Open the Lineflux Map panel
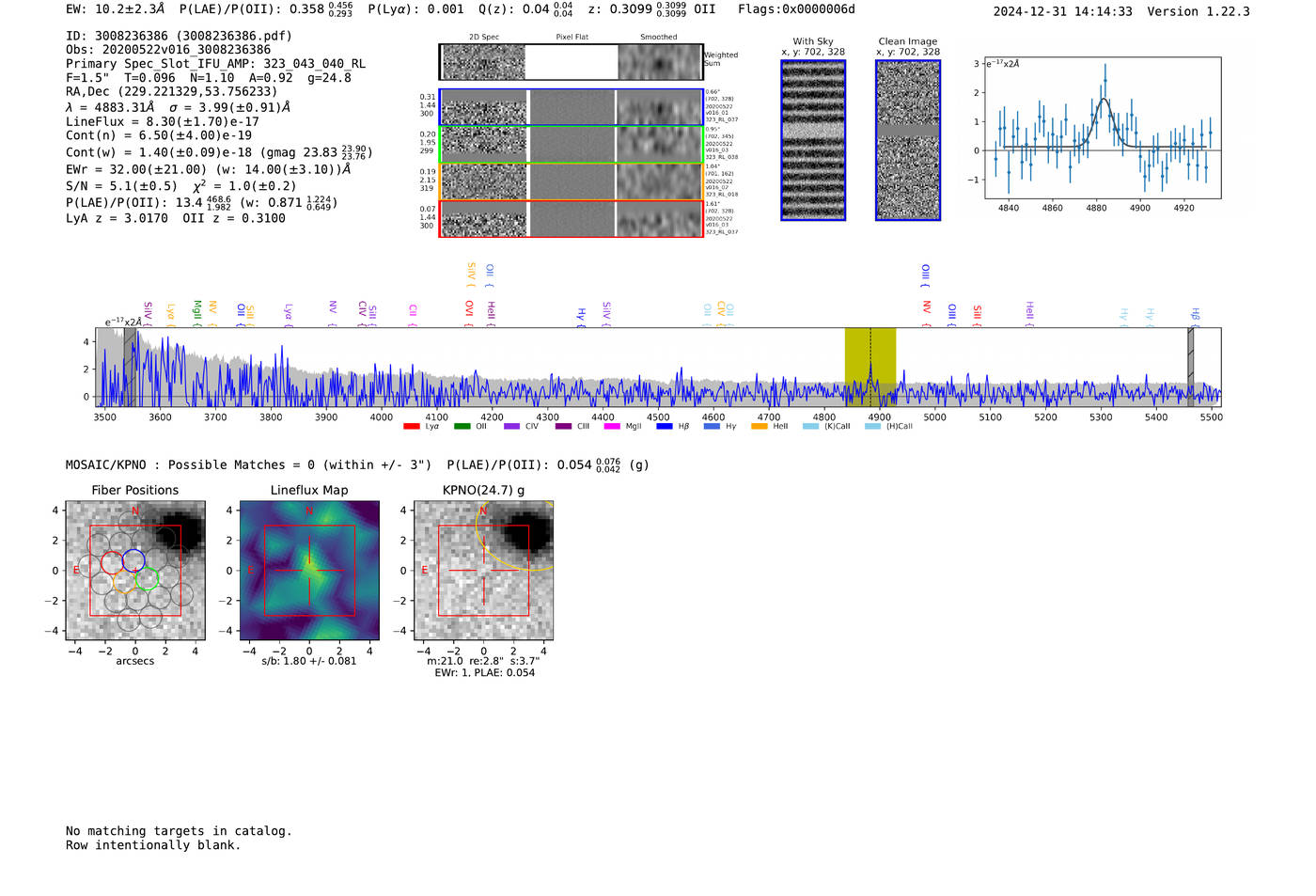 point(309,571)
